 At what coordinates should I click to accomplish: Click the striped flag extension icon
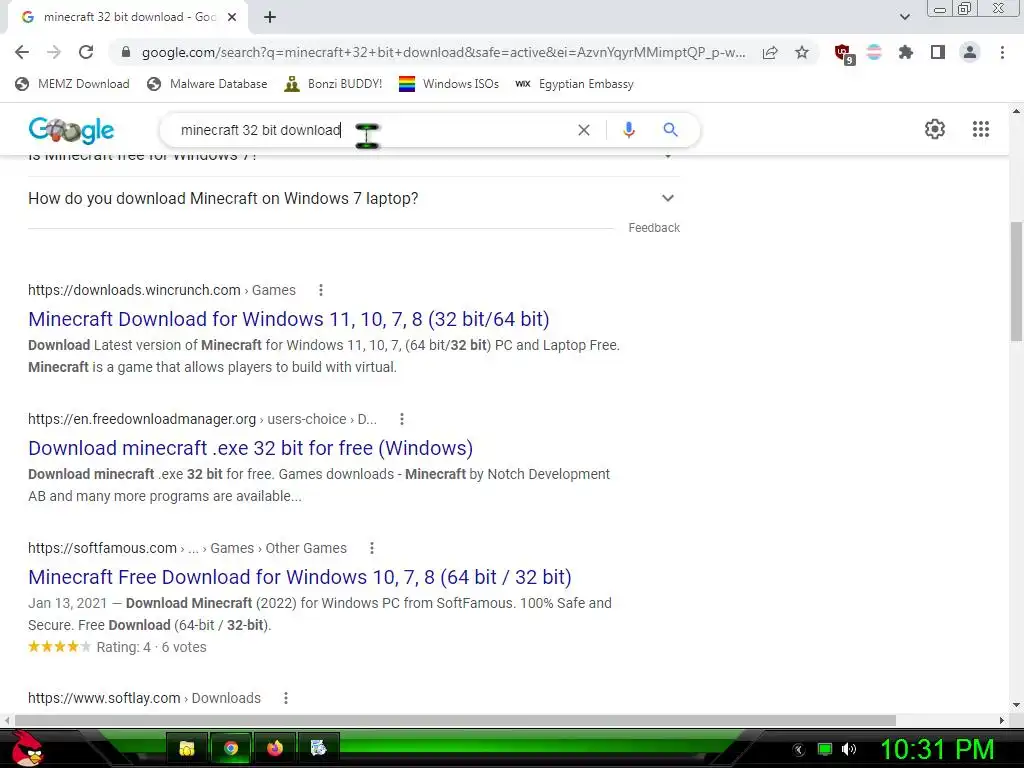(x=874, y=52)
